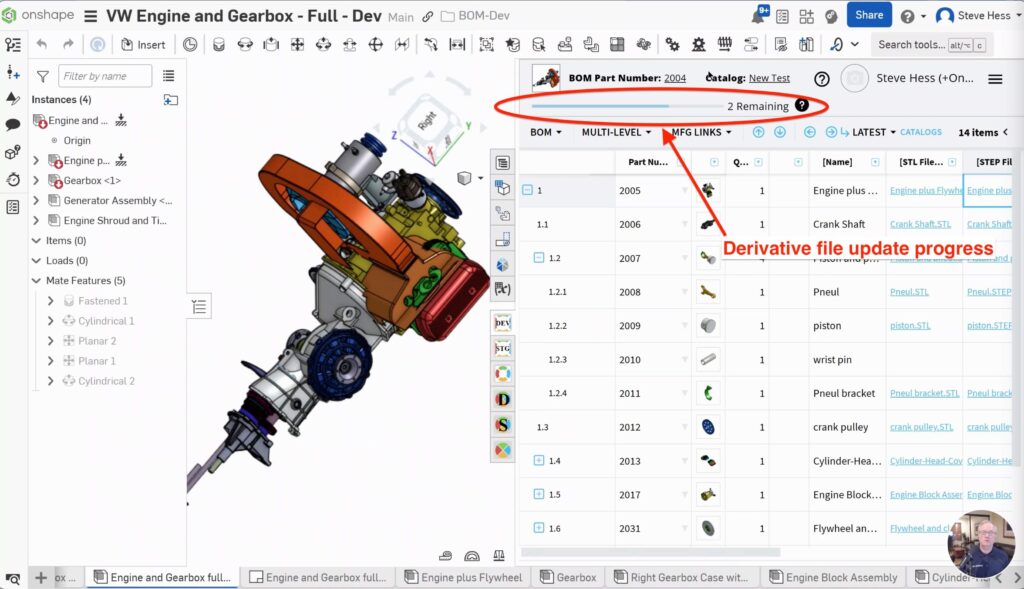Select the Fastened mate tool
The width and height of the screenshot is (1024, 589).
click(x=219, y=44)
